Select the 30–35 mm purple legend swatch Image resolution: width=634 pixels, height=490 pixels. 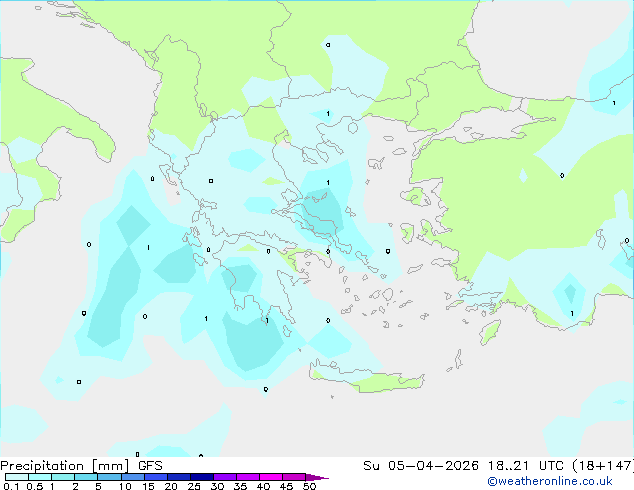(x=225, y=477)
